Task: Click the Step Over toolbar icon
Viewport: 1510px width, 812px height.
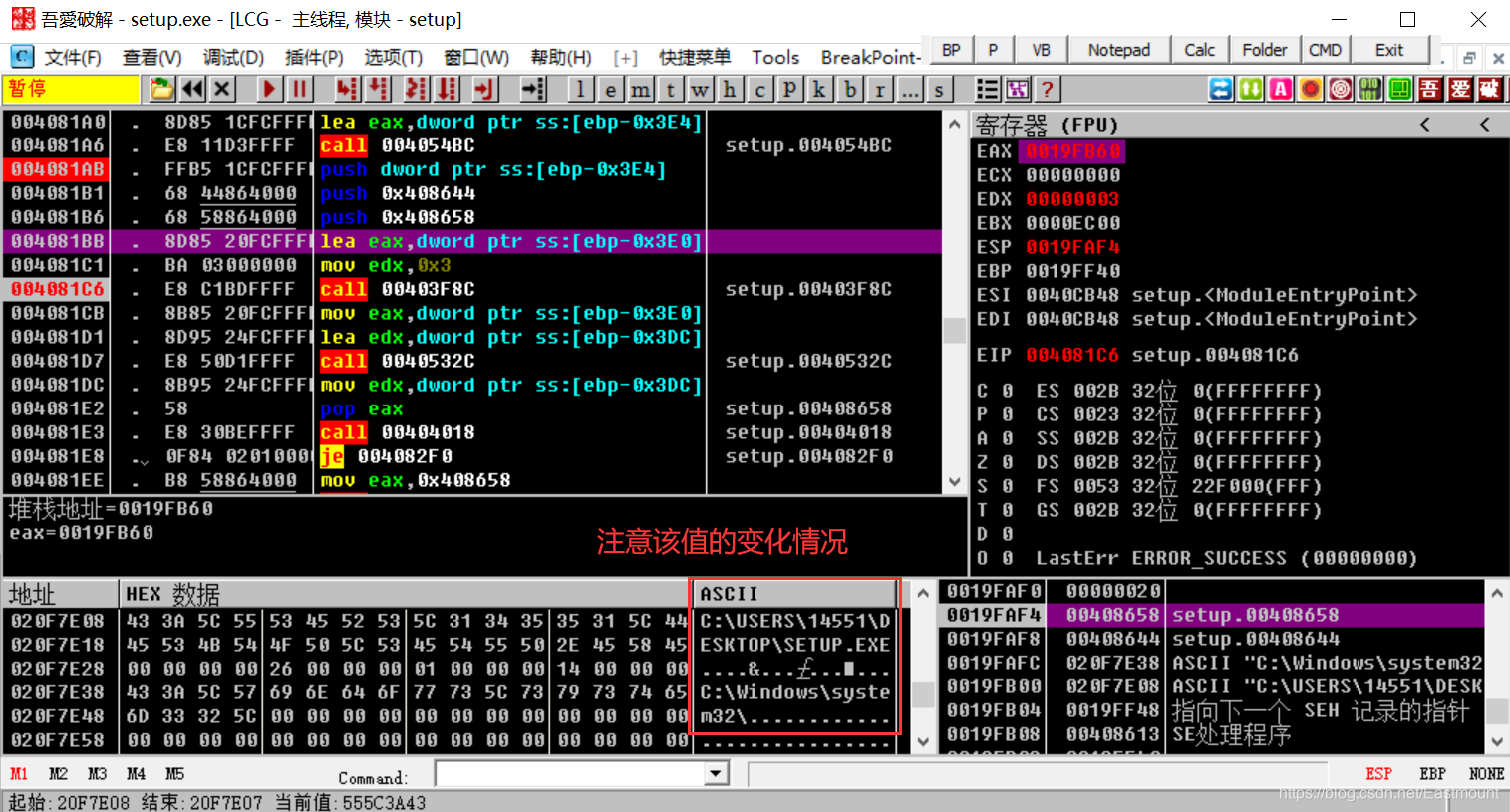Action: (378, 89)
